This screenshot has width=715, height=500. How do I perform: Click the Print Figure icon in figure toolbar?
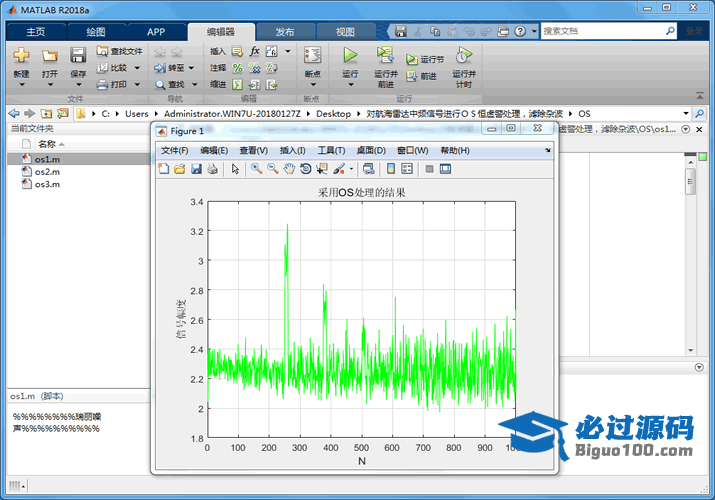tap(212, 169)
